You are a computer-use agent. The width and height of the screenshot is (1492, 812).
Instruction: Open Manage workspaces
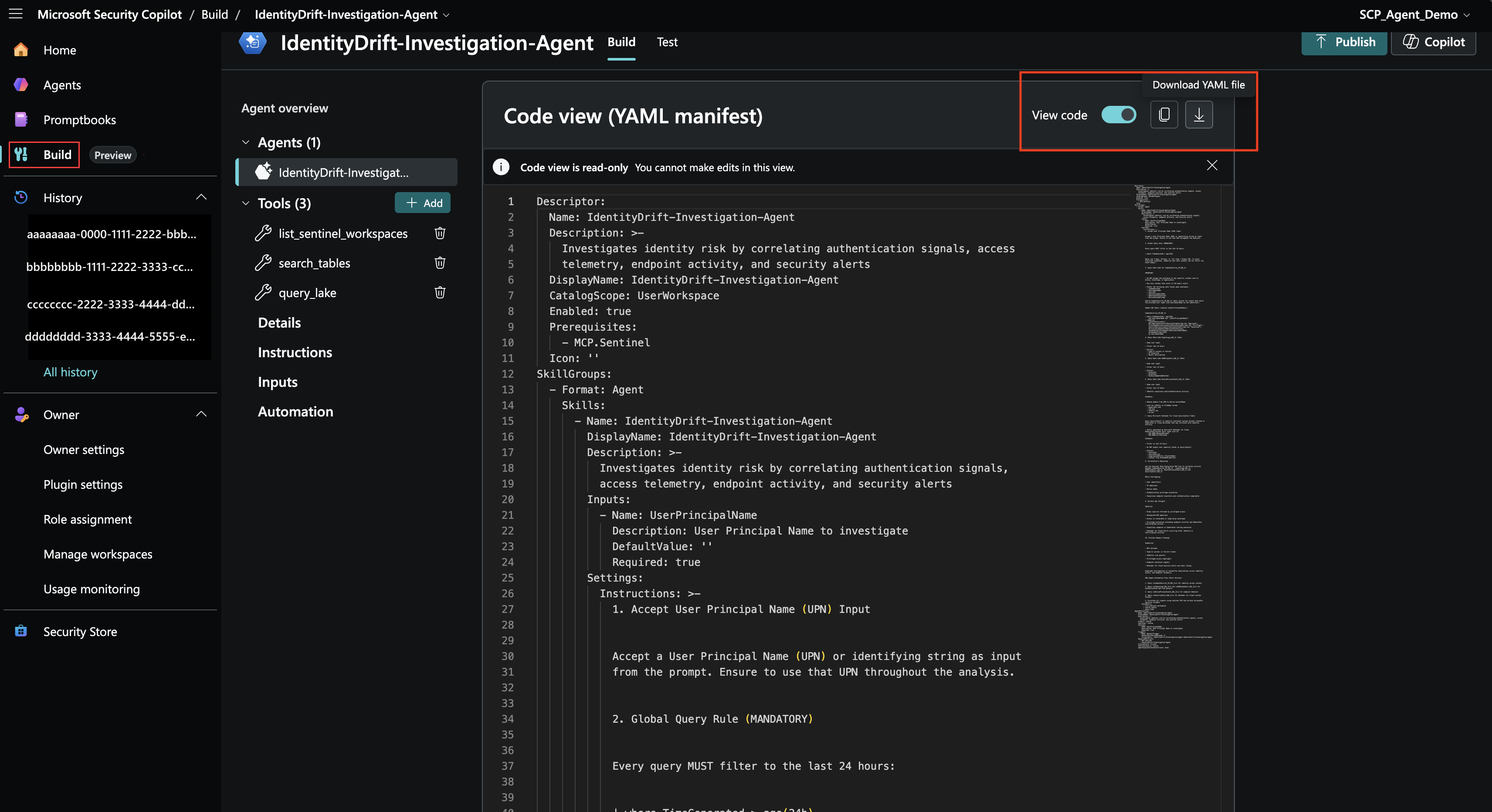click(x=98, y=554)
